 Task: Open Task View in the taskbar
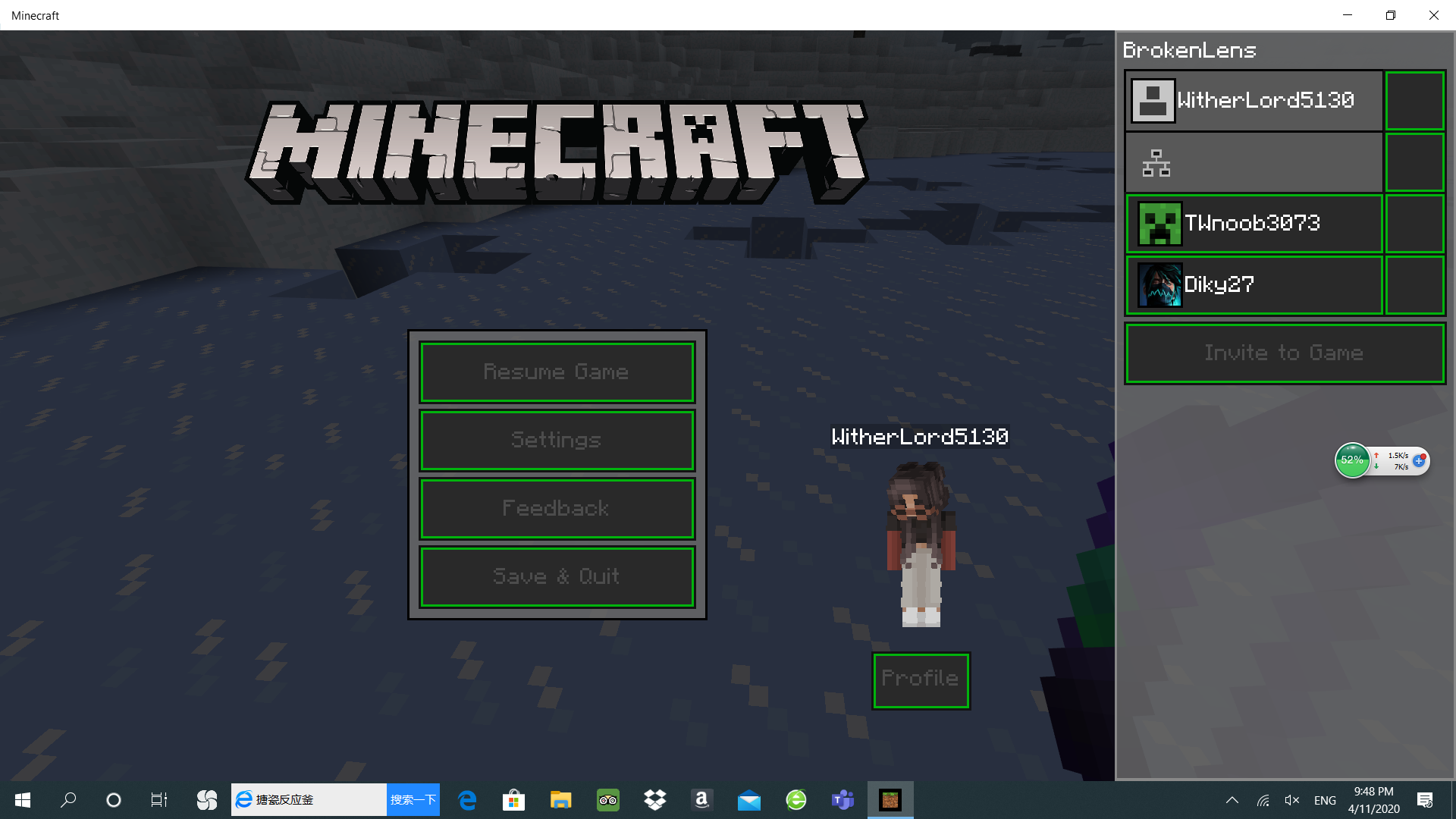[x=159, y=800]
